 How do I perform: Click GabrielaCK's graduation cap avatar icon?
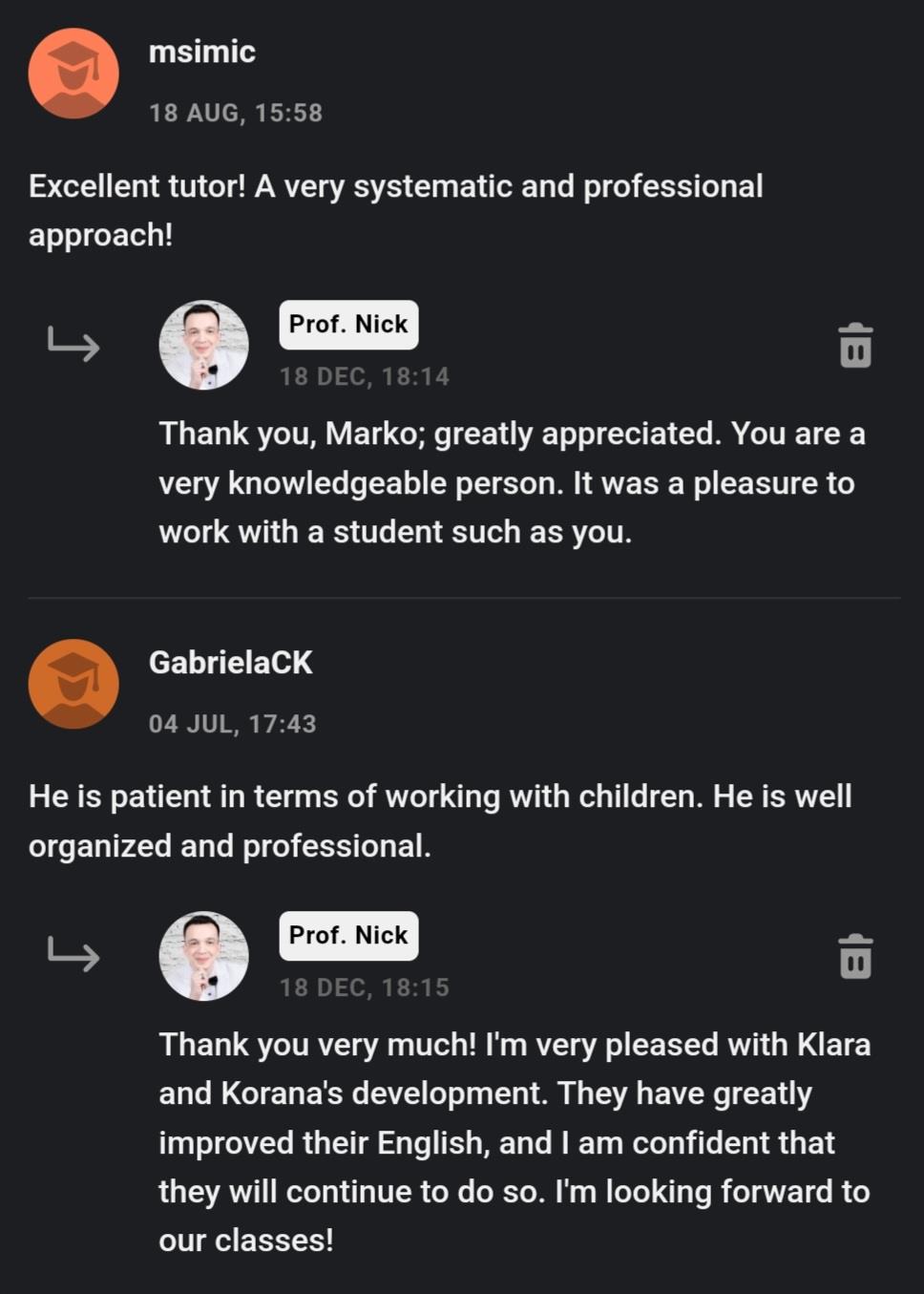[73, 684]
